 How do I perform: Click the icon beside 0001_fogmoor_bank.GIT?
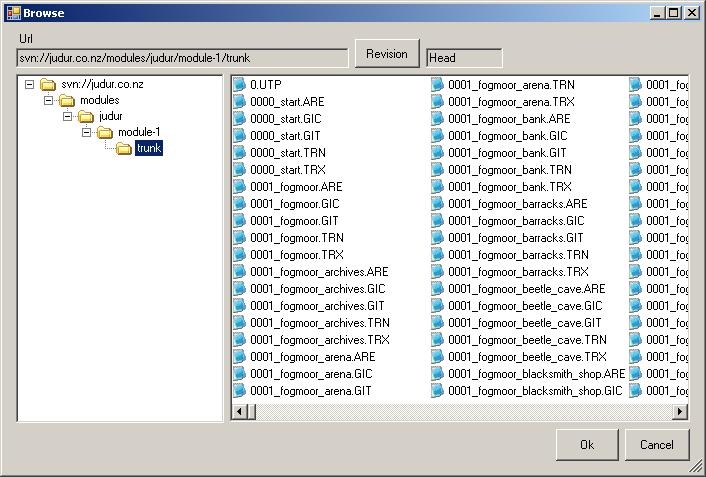point(437,153)
